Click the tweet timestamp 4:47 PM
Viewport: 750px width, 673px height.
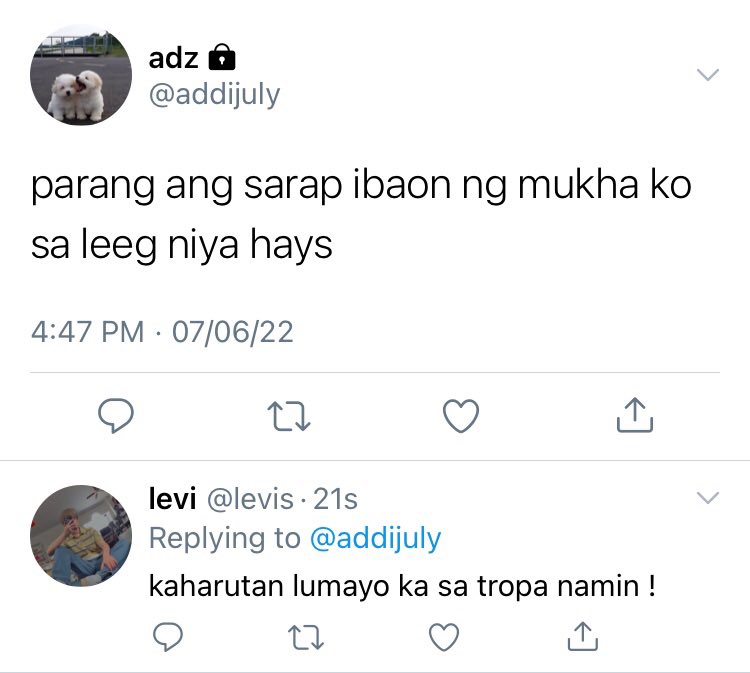coord(88,332)
